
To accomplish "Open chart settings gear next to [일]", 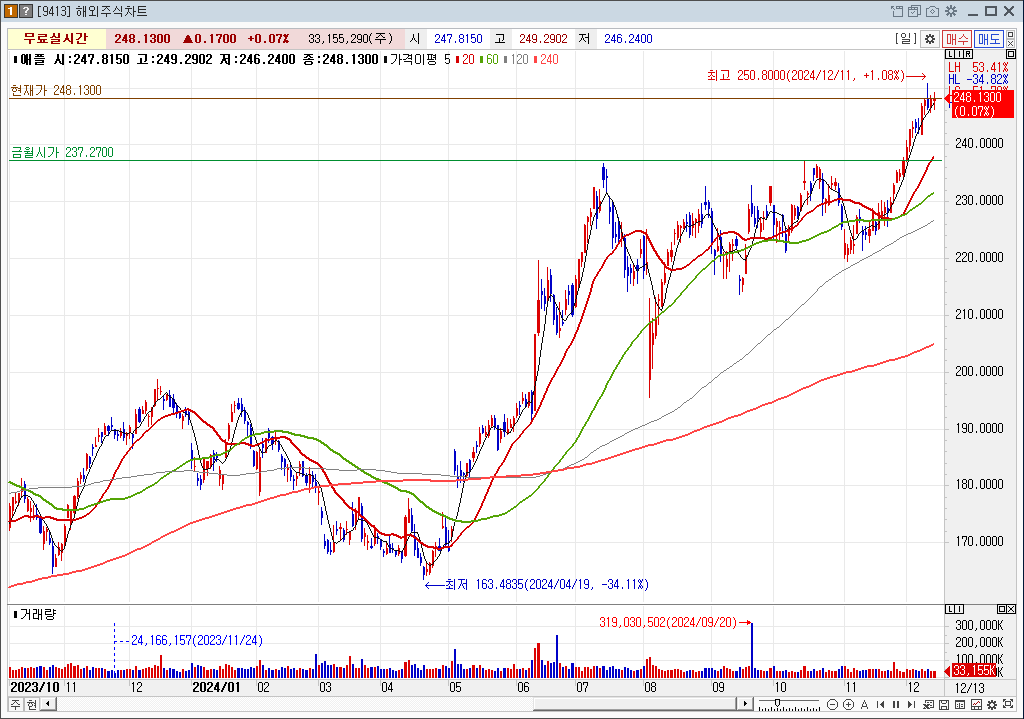I will (x=929, y=39).
